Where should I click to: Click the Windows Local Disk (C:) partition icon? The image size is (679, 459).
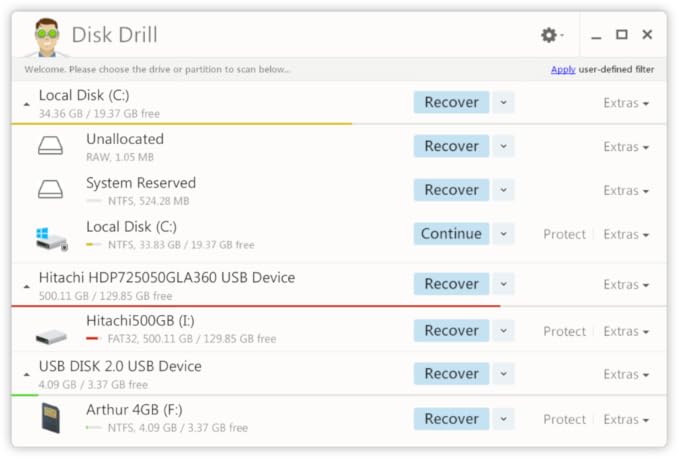pos(50,236)
